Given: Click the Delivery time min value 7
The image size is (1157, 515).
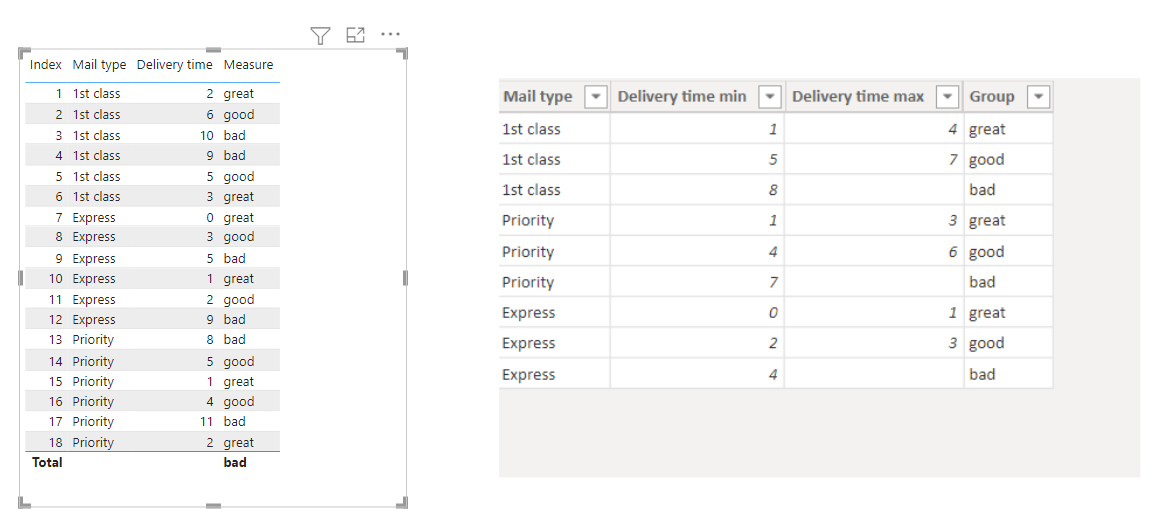Looking at the screenshot, I should (773, 282).
